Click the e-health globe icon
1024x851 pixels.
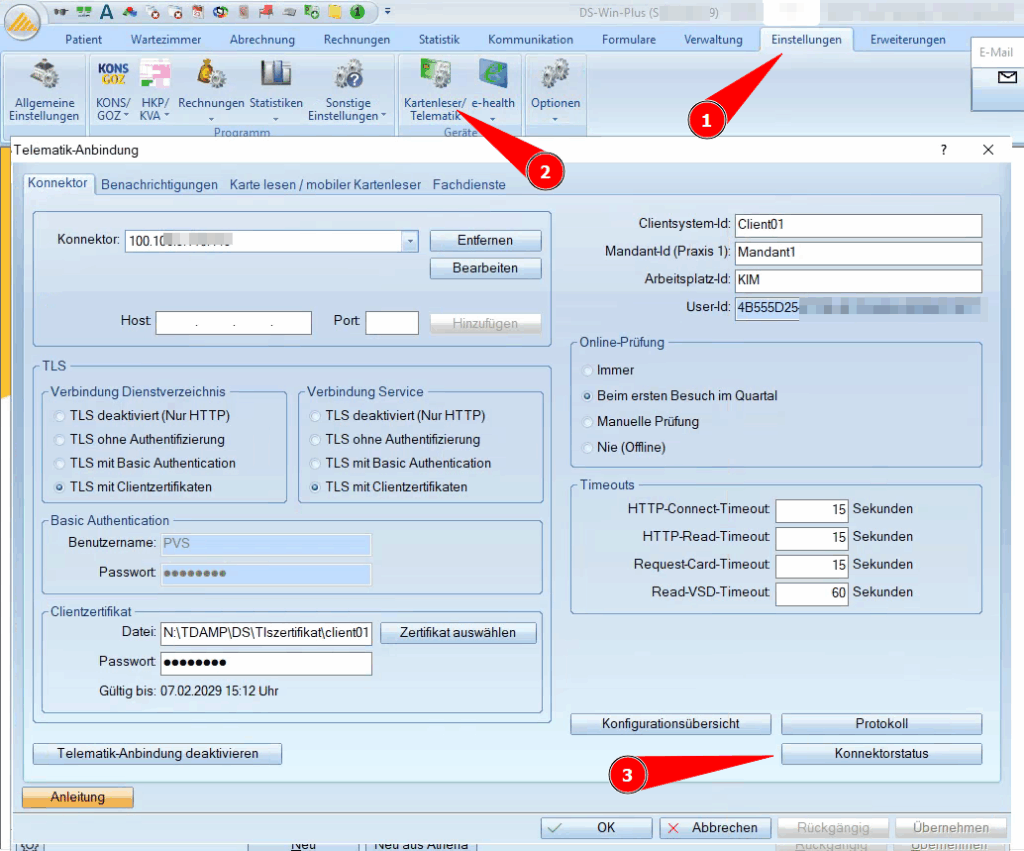click(x=493, y=76)
